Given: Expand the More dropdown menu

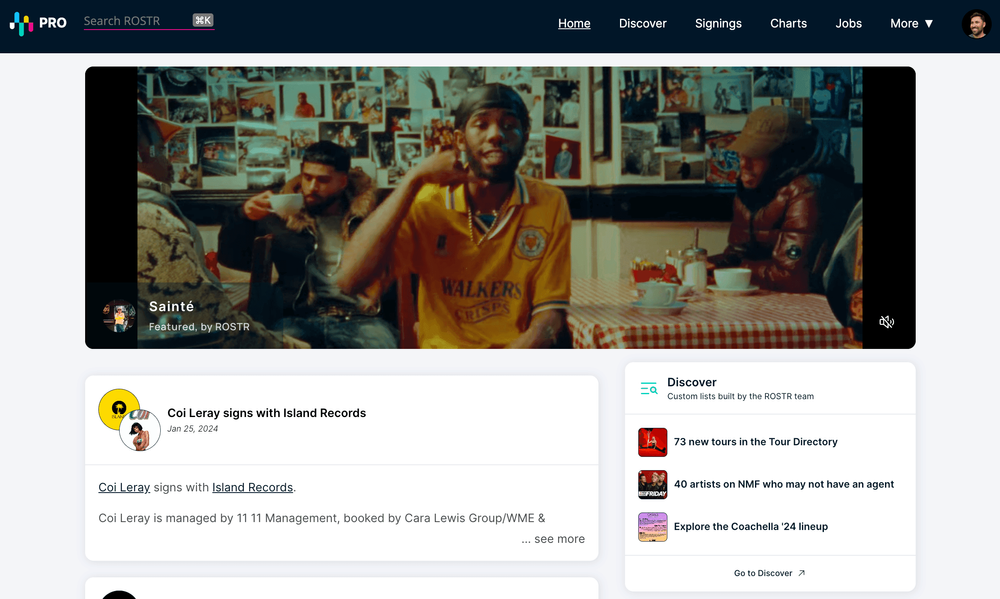Looking at the screenshot, I should pos(911,24).
